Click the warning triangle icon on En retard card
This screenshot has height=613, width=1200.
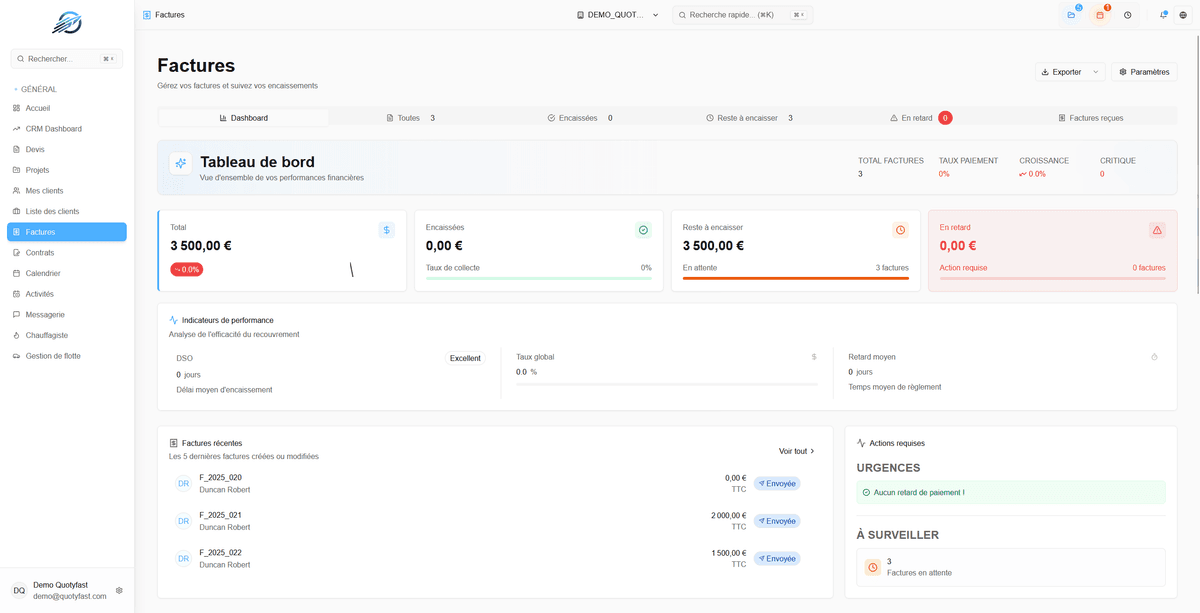pos(1157,230)
